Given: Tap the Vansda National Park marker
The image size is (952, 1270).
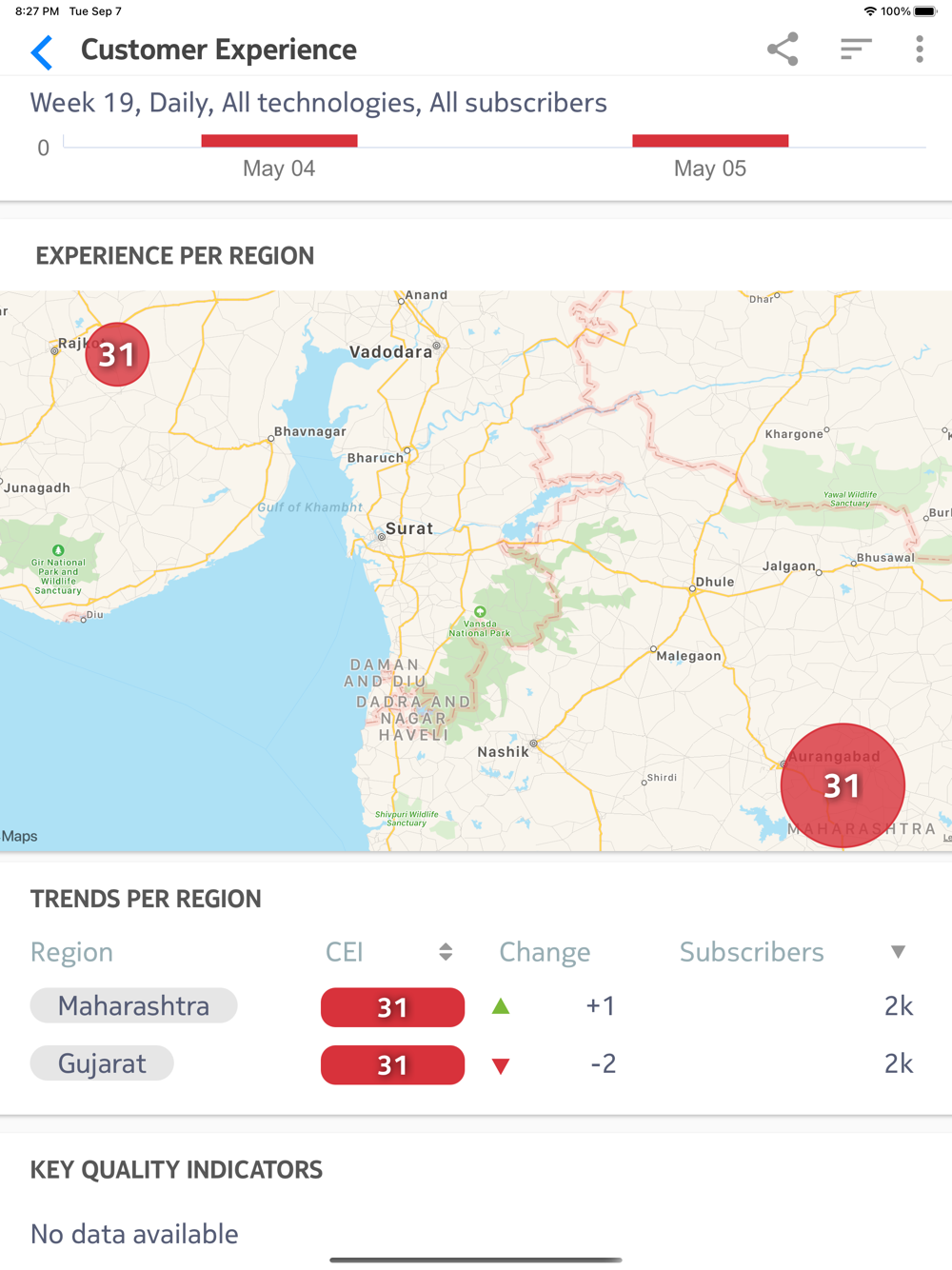Looking at the screenshot, I should click(x=480, y=612).
